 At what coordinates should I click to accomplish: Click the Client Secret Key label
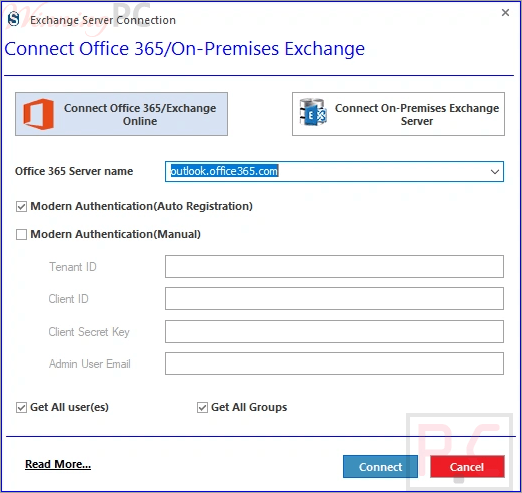point(89,332)
